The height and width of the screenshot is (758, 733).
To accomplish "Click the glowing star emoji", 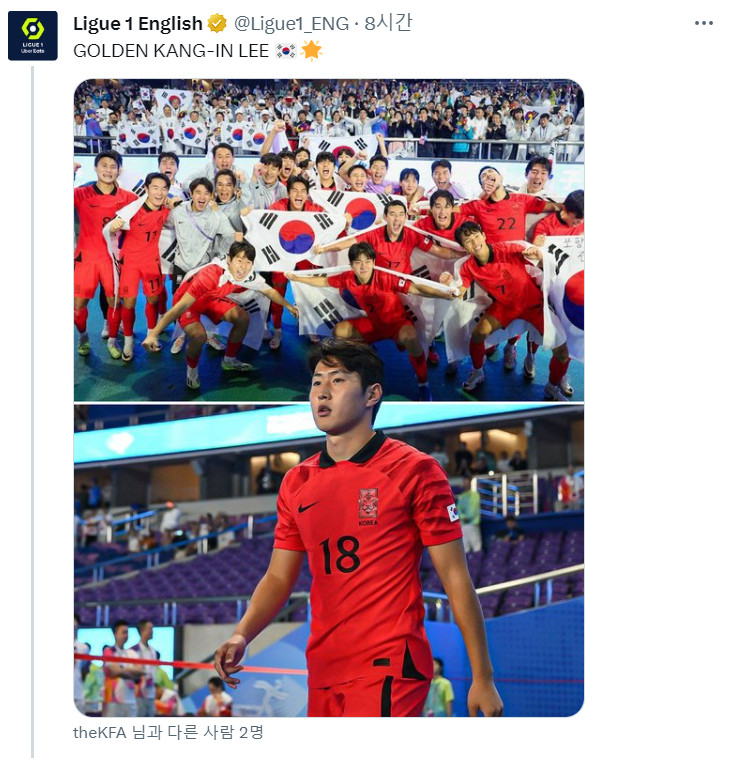I will [311, 50].
